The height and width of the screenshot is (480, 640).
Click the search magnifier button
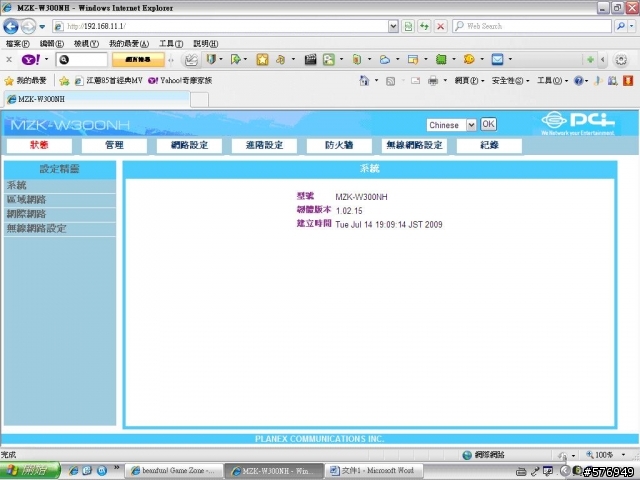click(621, 27)
